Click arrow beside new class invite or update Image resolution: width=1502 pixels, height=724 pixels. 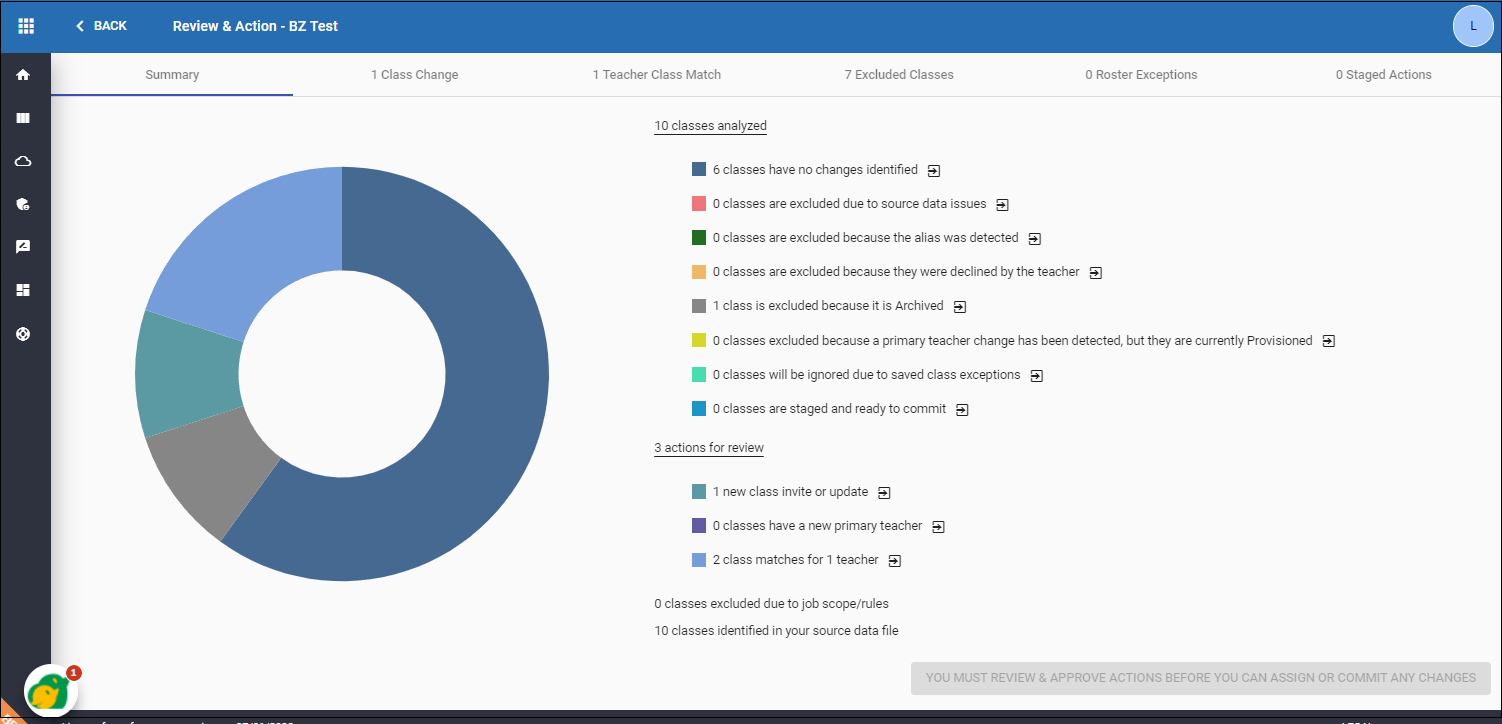pyautogui.click(x=884, y=493)
